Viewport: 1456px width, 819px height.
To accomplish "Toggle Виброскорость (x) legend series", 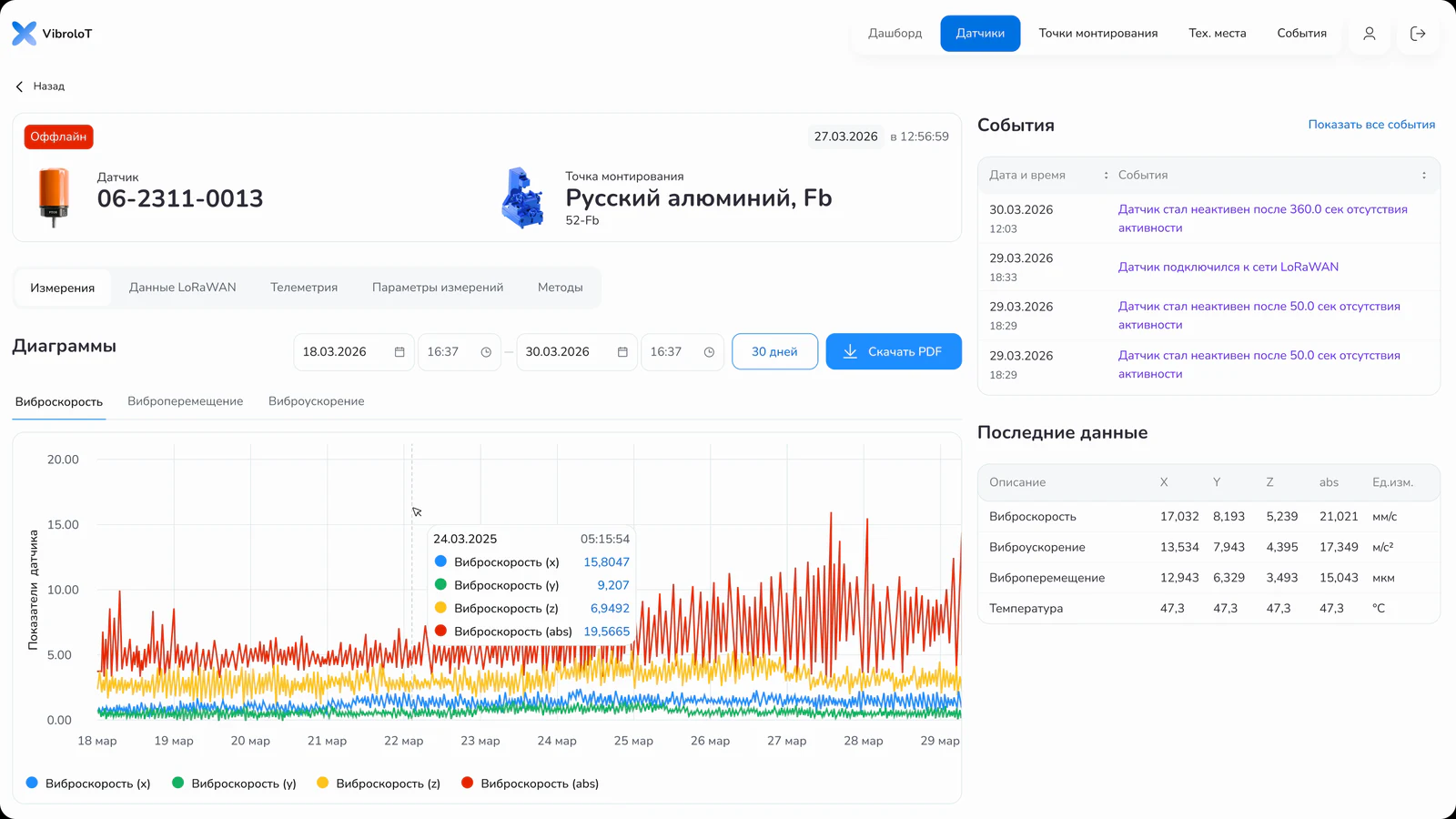I will [x=88, y=783].
